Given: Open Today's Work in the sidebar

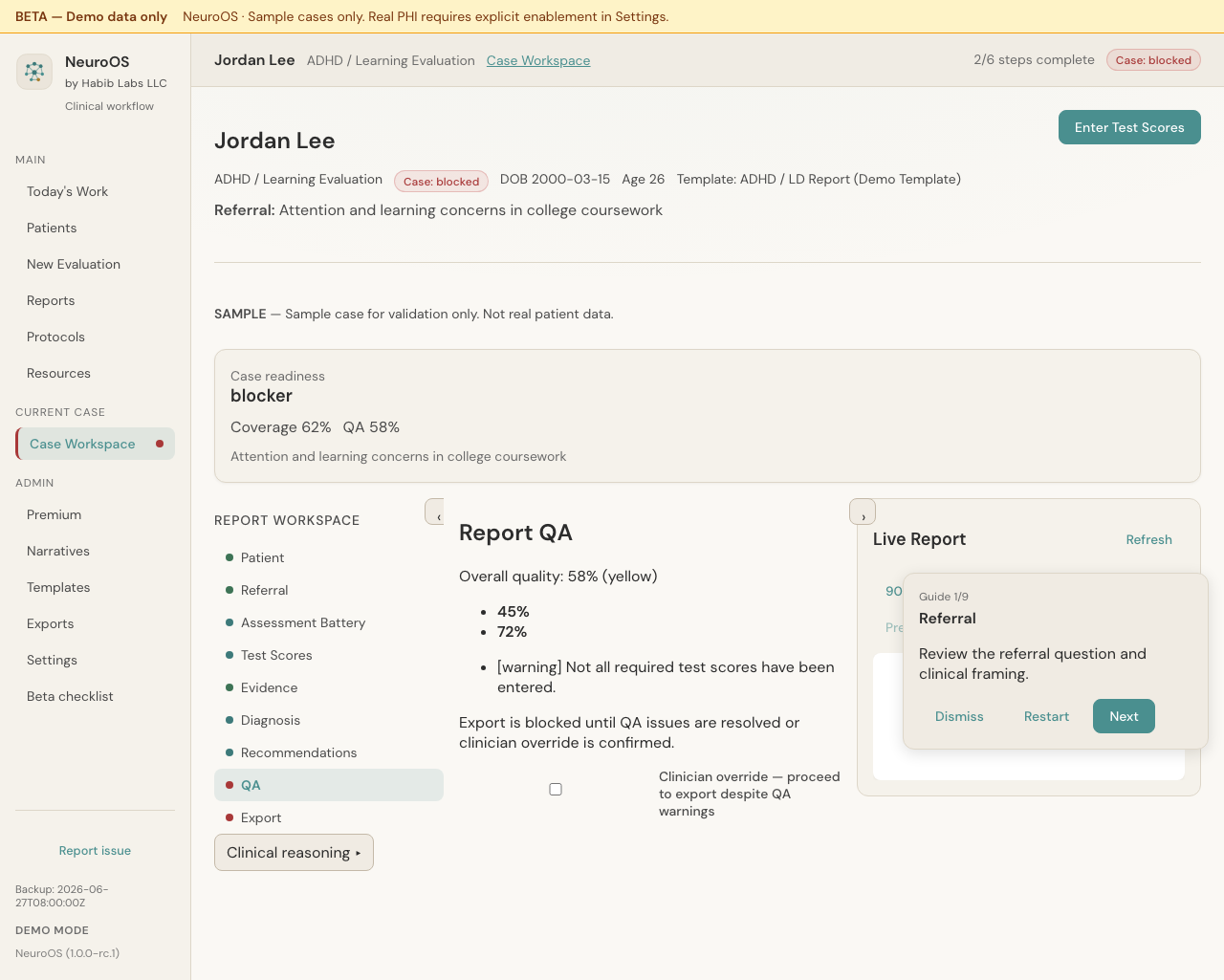Looking at the screenshot, I should tap(95, 191).
